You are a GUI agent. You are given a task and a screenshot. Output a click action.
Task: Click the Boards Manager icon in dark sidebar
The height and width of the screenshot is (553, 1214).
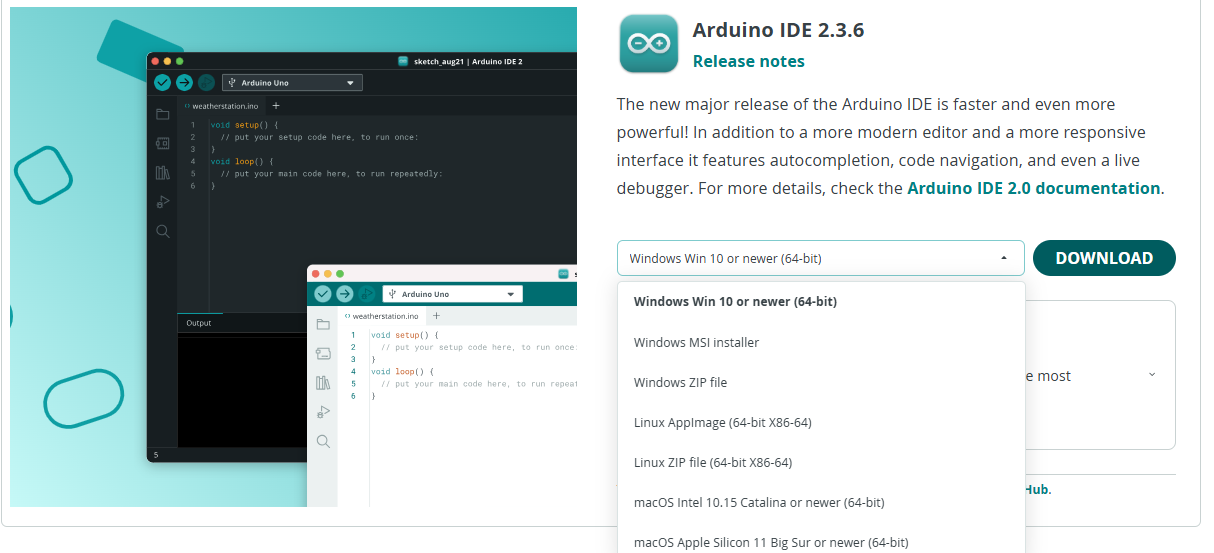(x=162, y=144)
